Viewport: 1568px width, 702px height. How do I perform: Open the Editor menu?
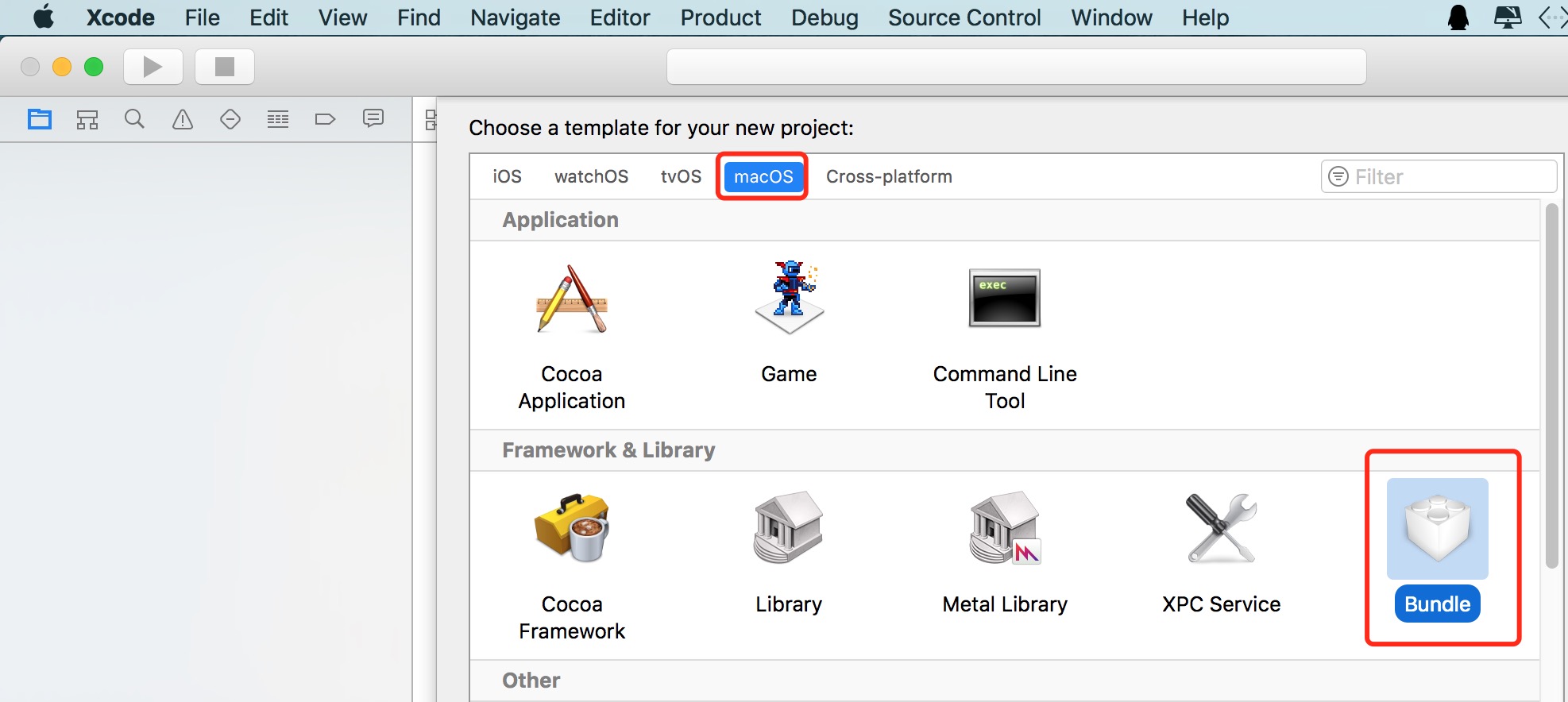pyautogui.click(x=620, y=17)
